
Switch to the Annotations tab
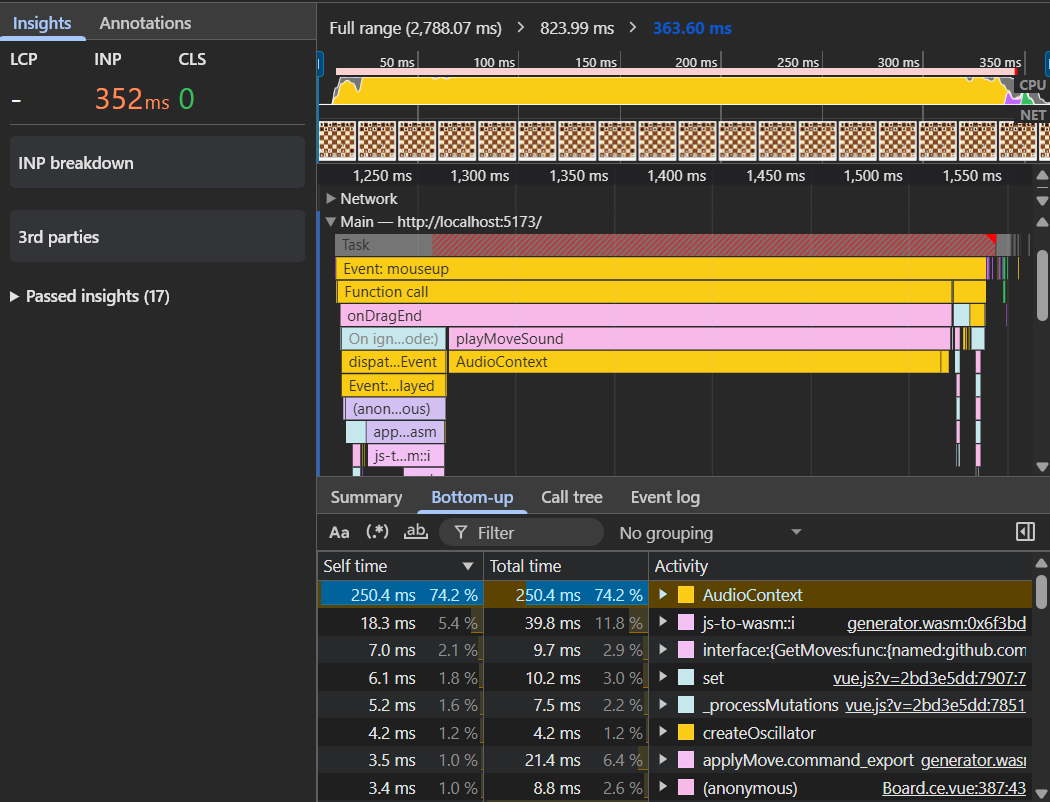click(x=145, y=23)
